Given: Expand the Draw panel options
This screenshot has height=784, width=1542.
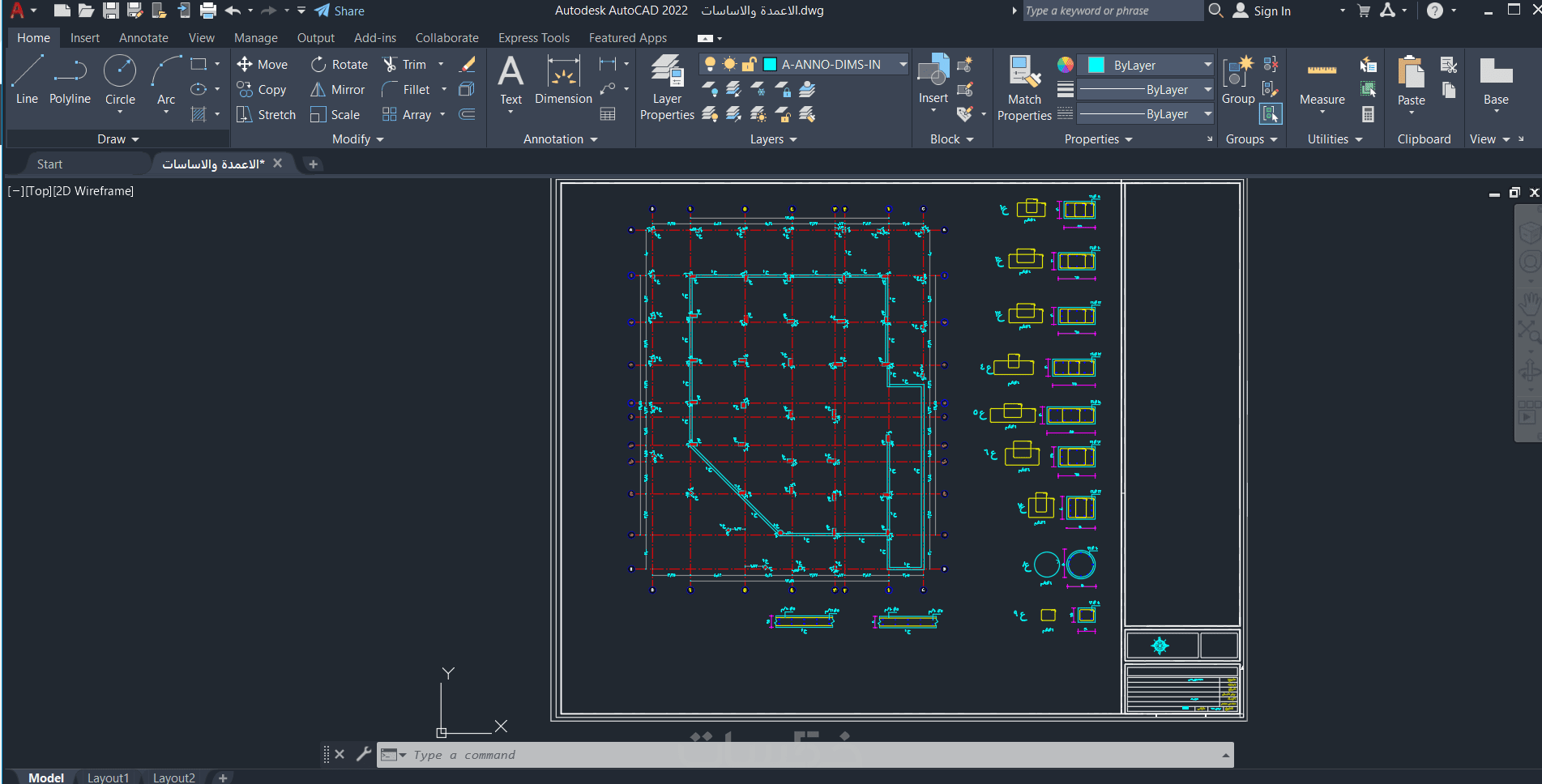Looking at the screenshot, I should click(118, 139).
